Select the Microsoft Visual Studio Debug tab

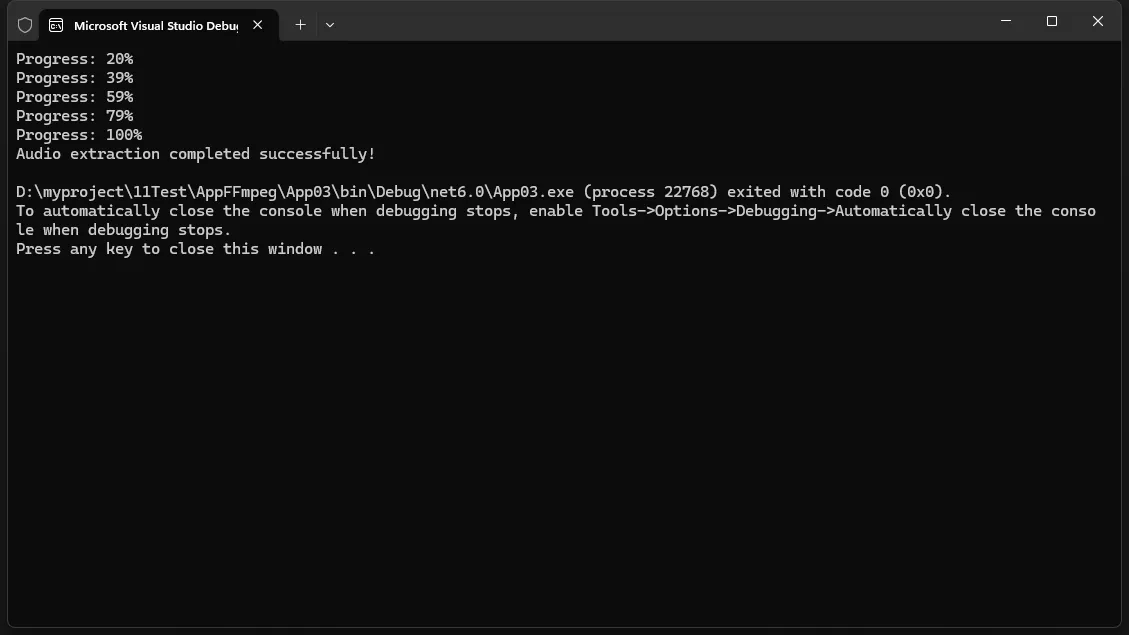(x=155, y=25)
